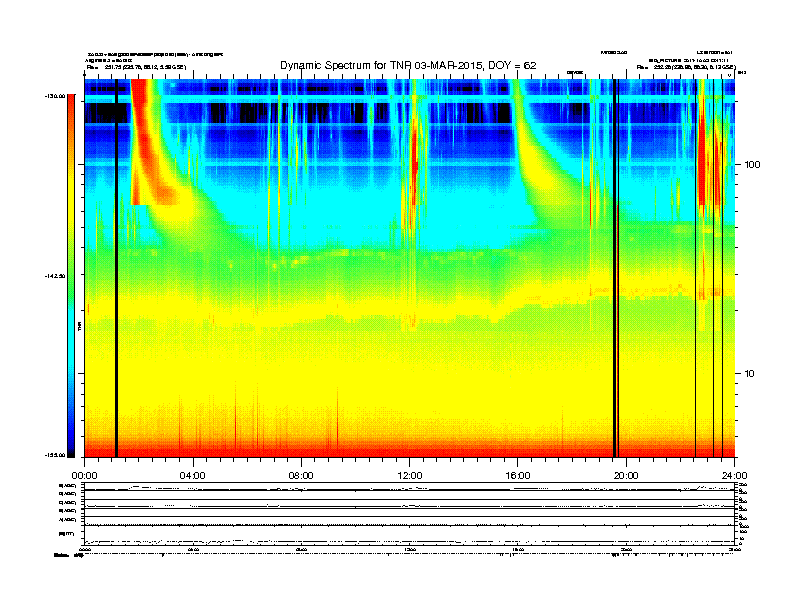
Task: Click the "Dynamic Spectrum for TNR 03-MAR-2015" title
Action: (x=408, y=66)
